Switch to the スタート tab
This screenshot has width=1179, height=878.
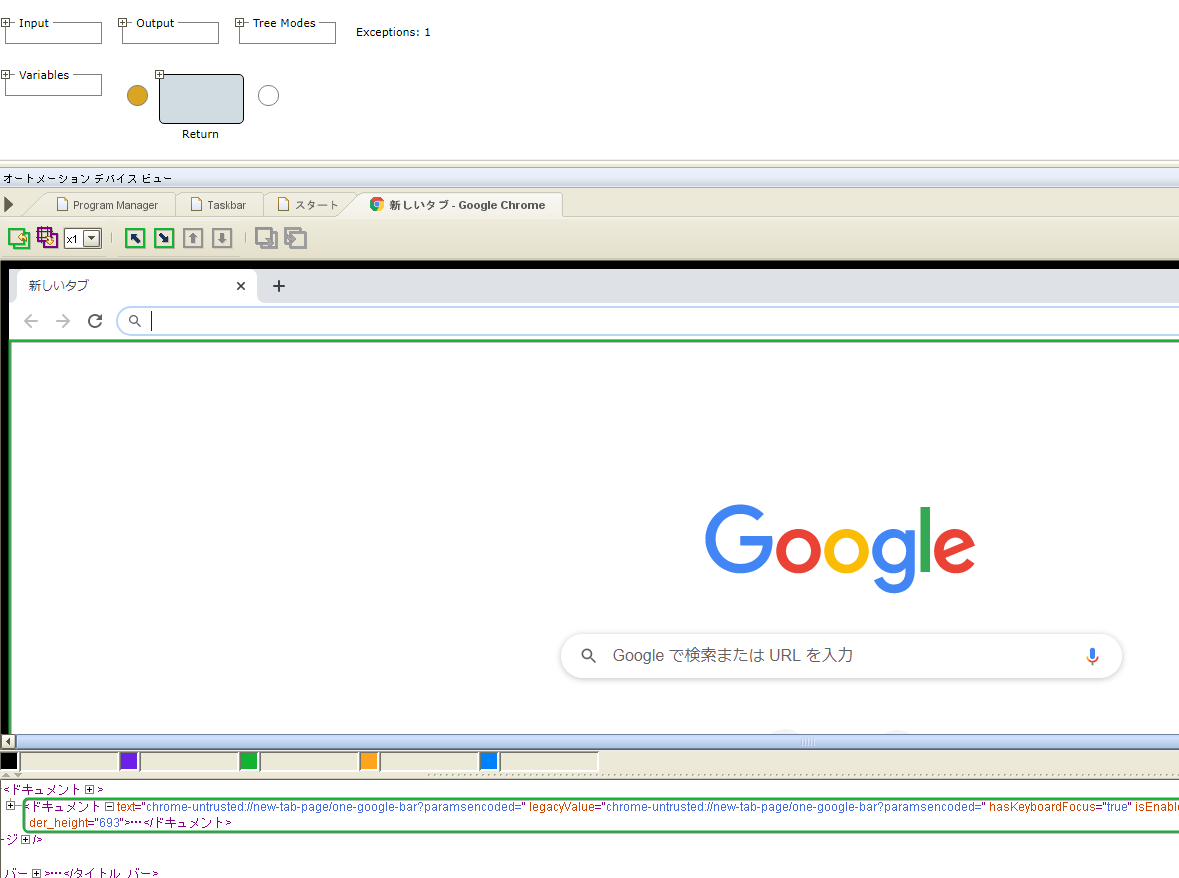[310, 204]
